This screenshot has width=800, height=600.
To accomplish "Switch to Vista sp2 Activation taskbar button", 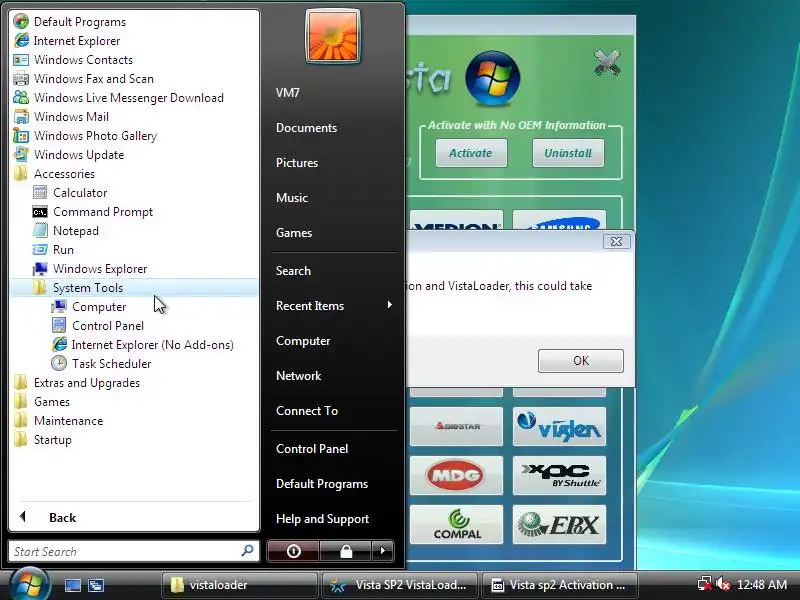I will coord(560,585).
